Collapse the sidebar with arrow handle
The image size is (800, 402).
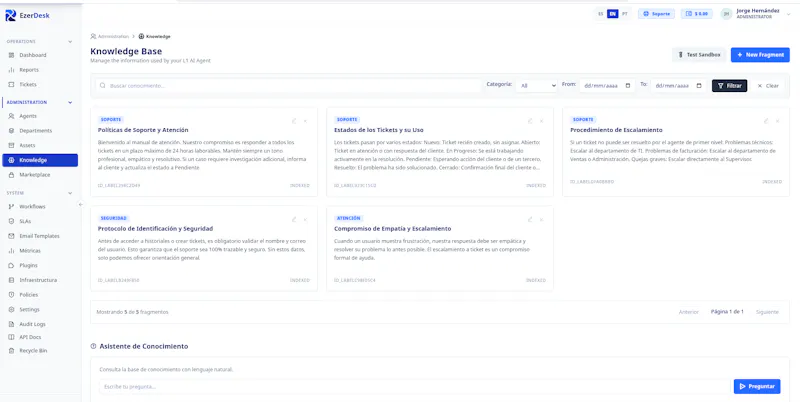click(81, 205)
